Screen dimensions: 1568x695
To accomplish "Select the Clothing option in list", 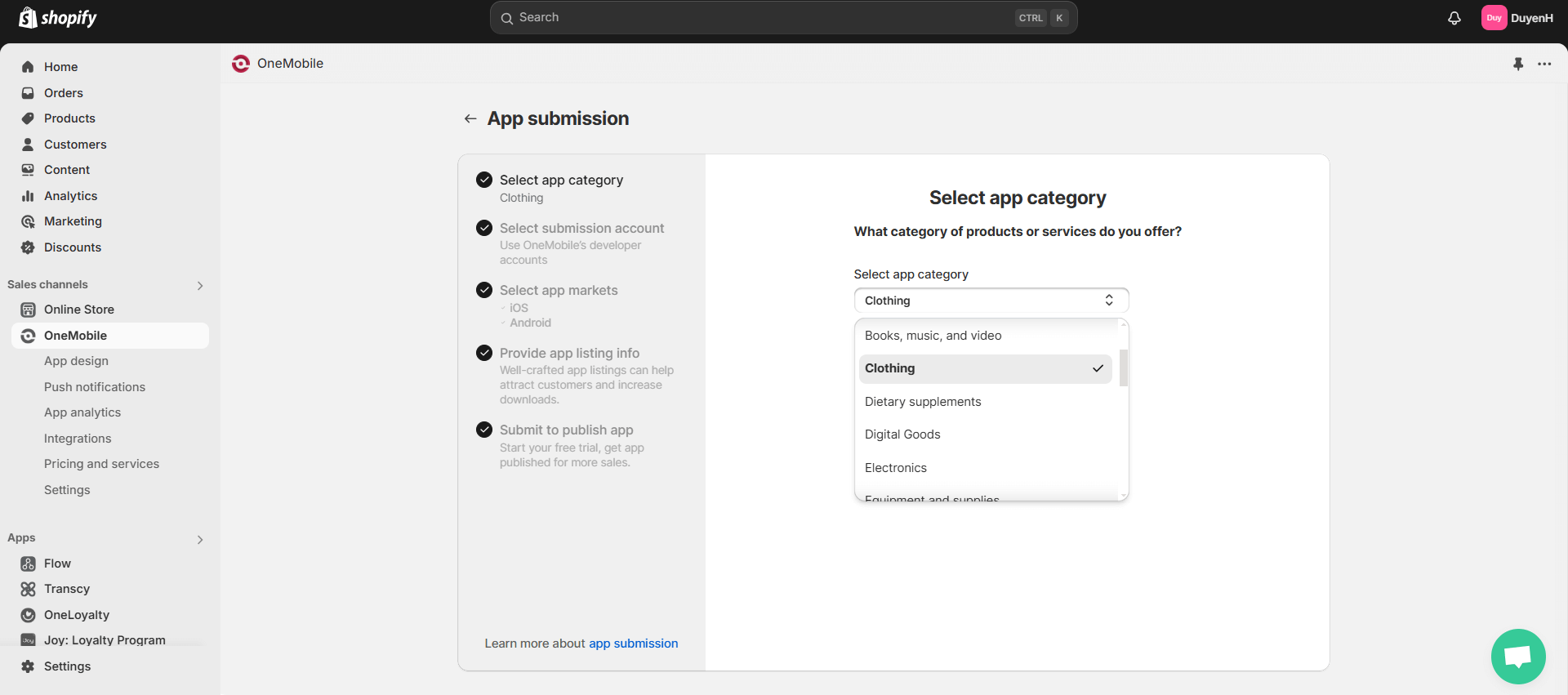I will (986, 369).
